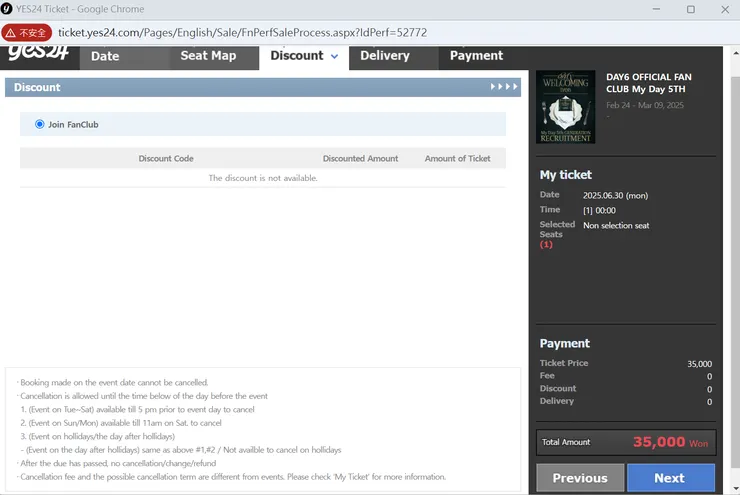Viewport: 740px width, 495px height.
Task: Click the Delivery row in payment summary
Action: click(626, 401)
